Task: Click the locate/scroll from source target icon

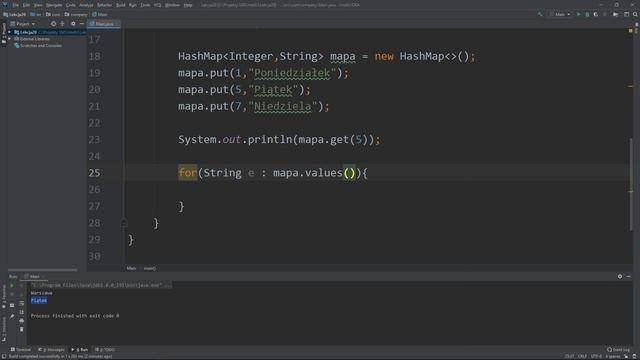Action: (53, 24)
